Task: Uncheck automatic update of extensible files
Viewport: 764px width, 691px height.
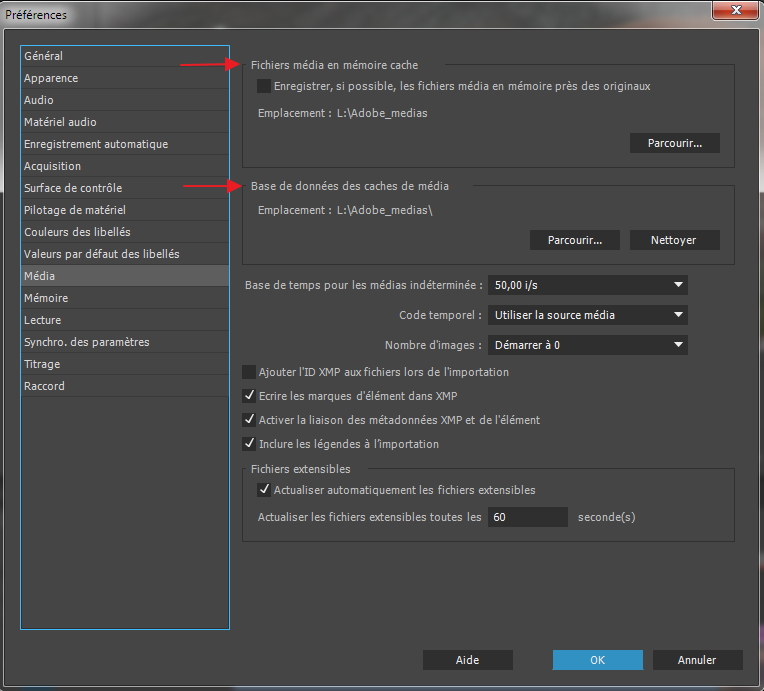Action: [x=264, y=490]
